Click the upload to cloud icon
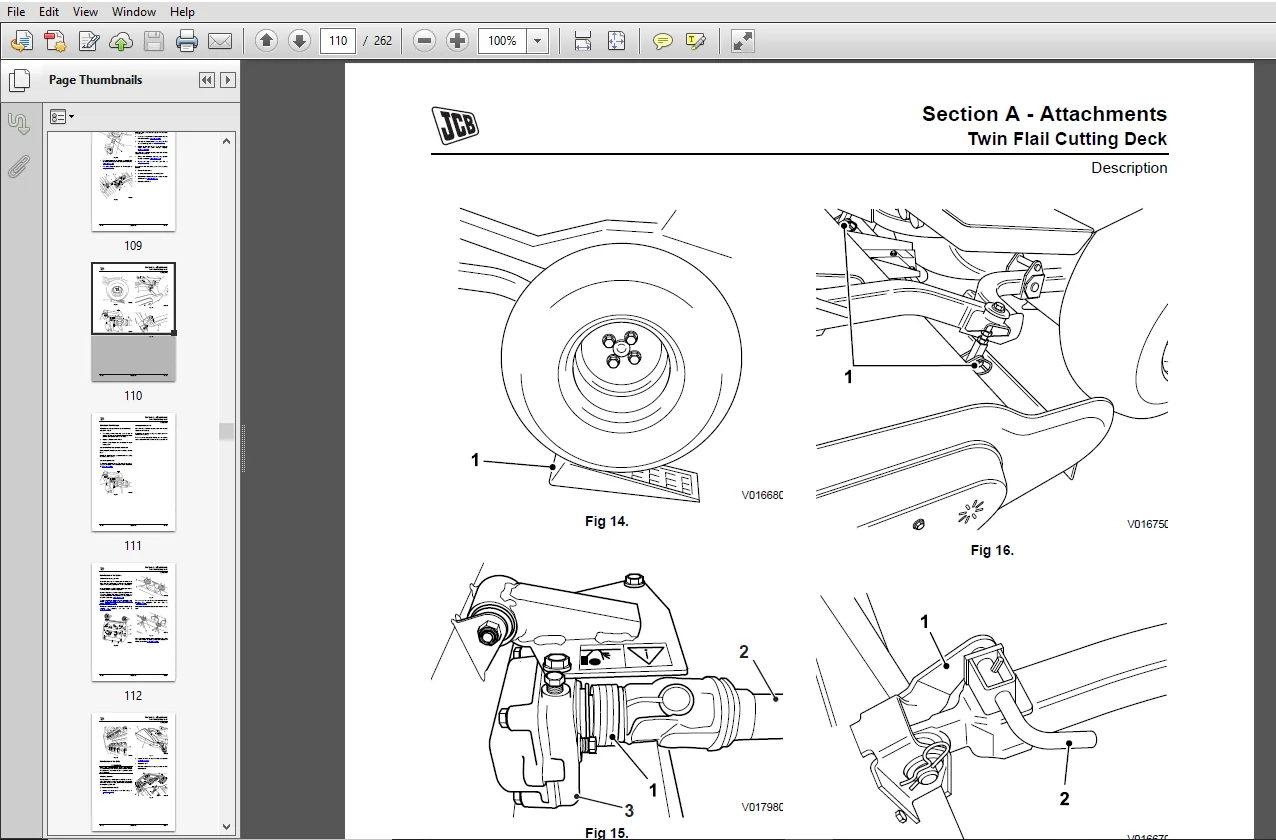The width and height of the screenshot is (1276, 840). point(121,41)
